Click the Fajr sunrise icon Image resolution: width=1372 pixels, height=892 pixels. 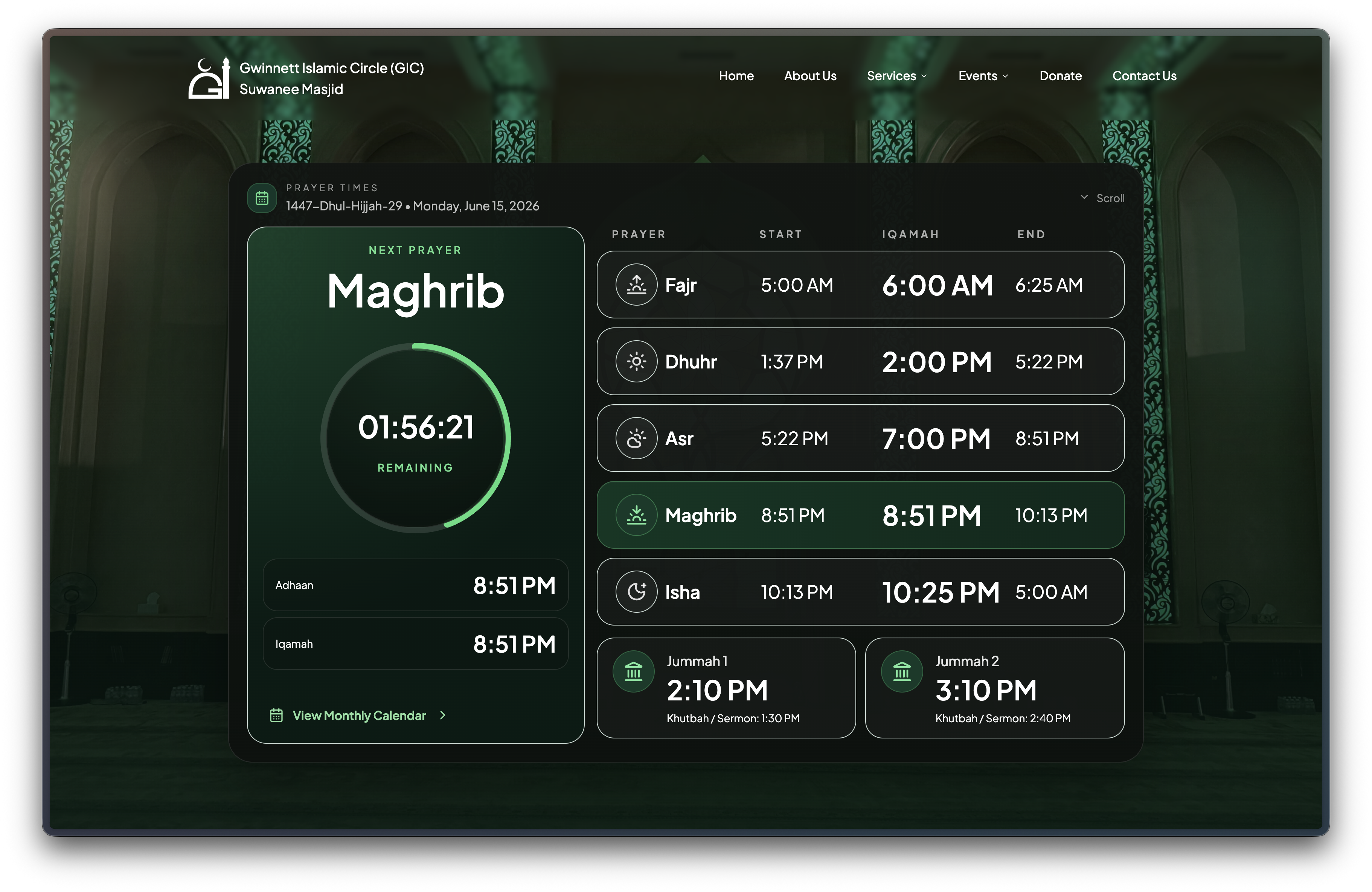636,285
